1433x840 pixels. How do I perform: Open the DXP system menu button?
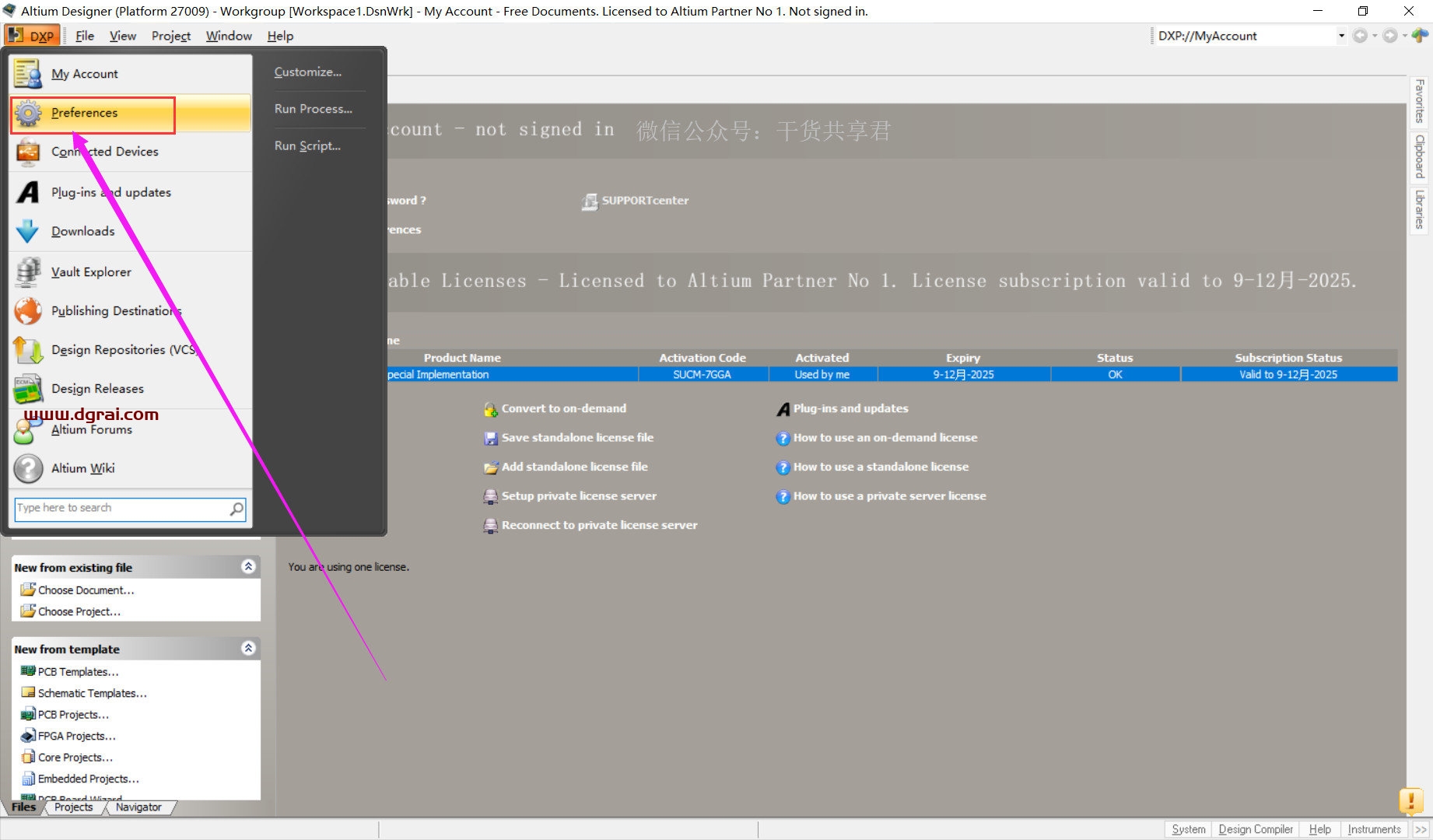[32, 36]
